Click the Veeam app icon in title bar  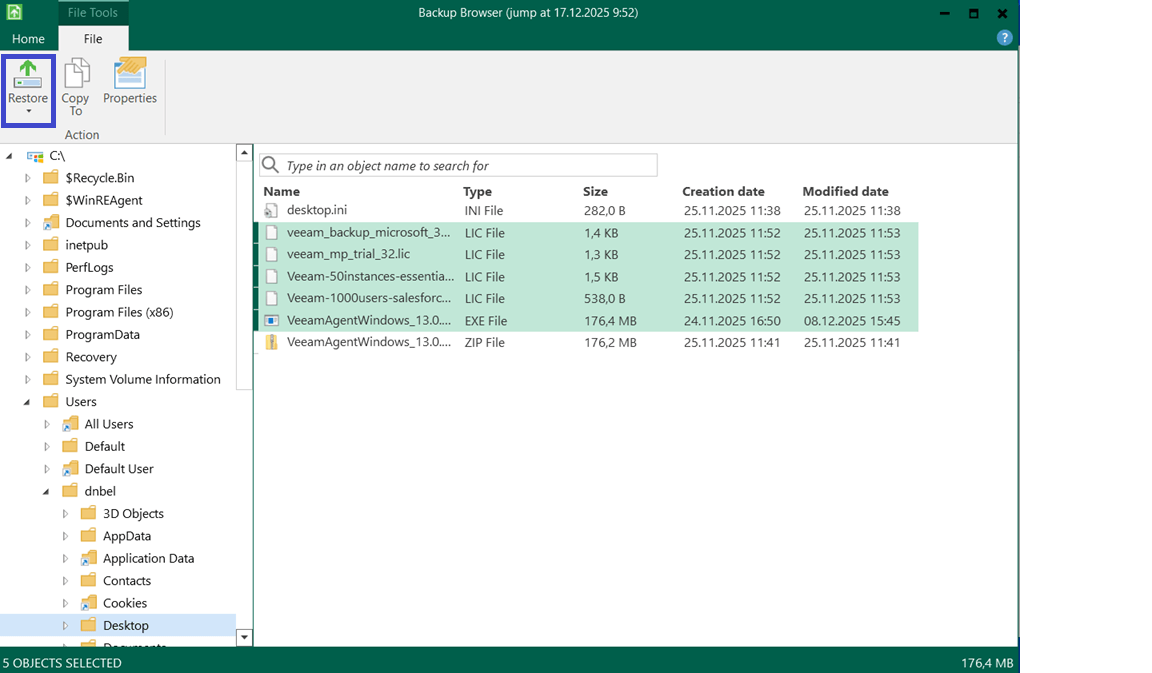tap(16, 13)
